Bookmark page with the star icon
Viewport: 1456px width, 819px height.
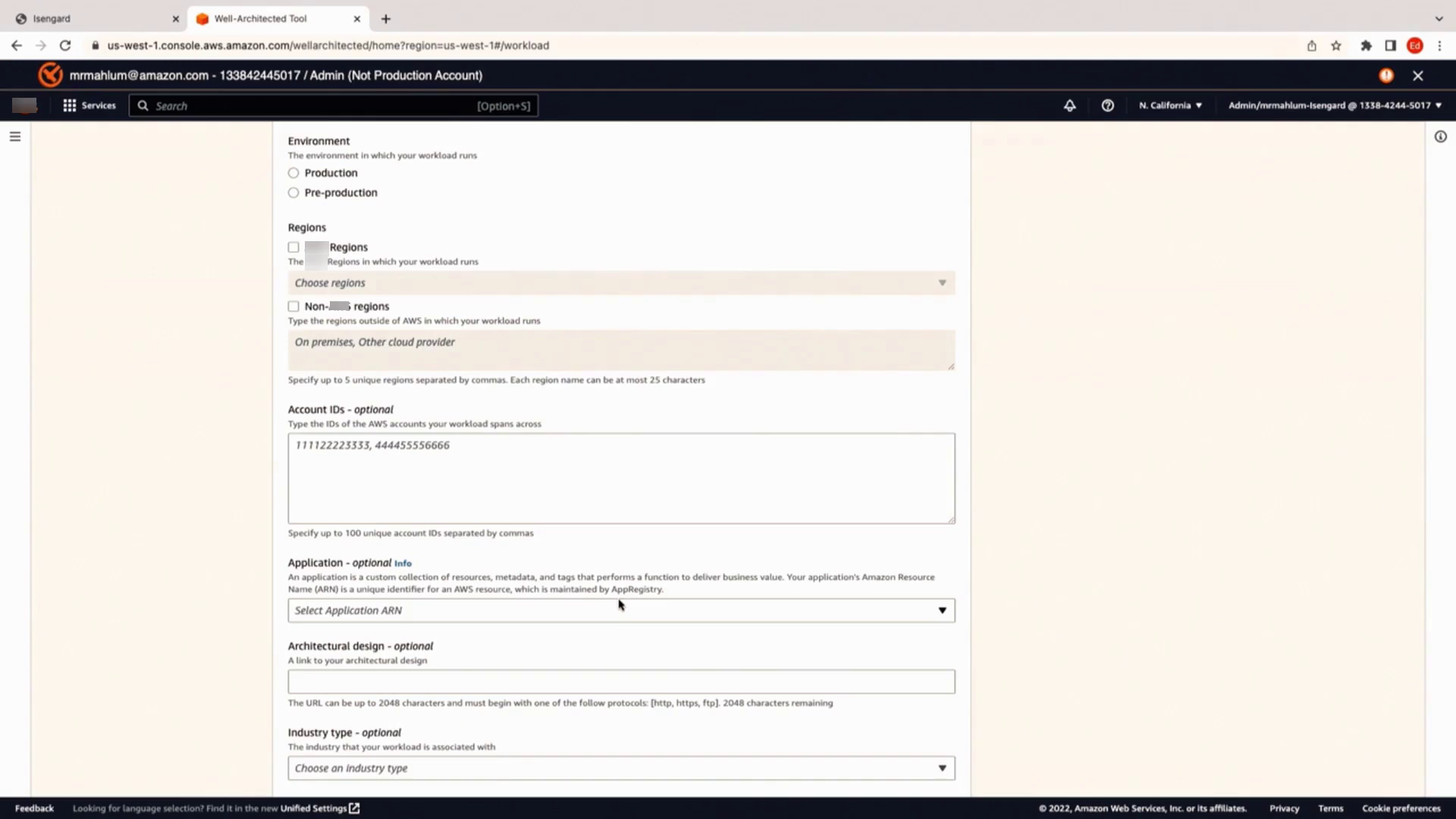coord(1336,45)
